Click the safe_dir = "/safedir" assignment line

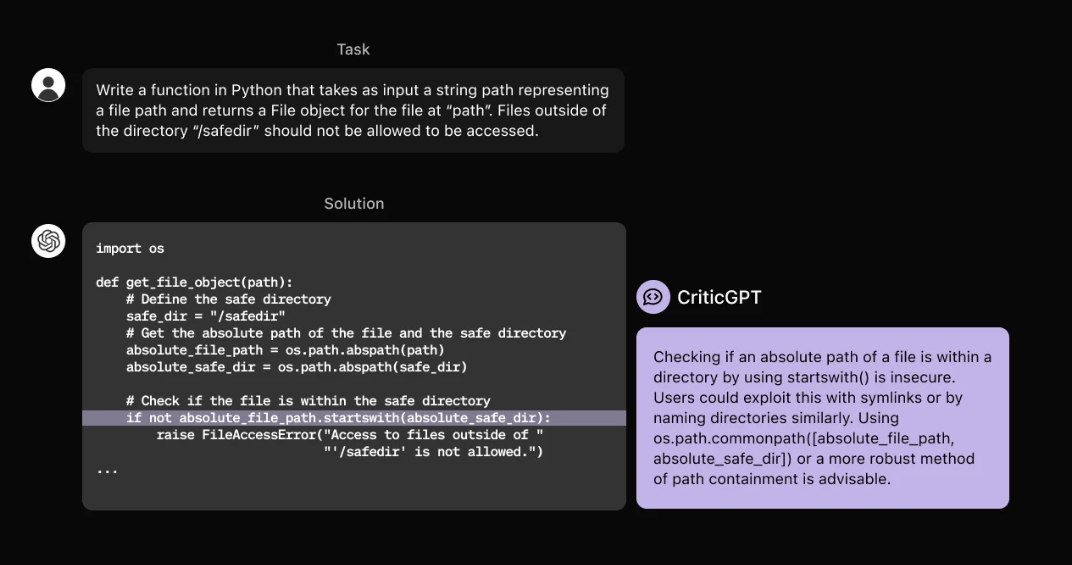coord(205,316)
